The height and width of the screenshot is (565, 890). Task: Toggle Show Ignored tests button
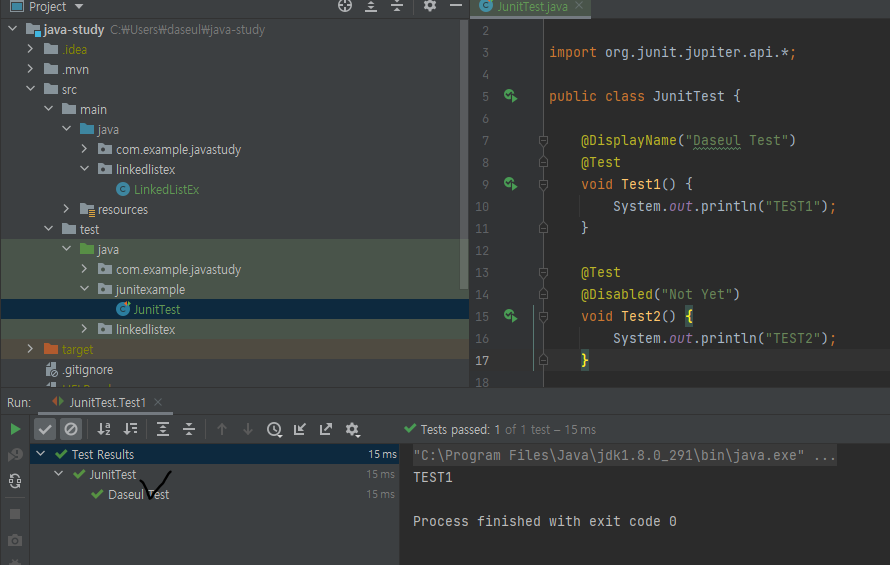(x=71, y=429)
